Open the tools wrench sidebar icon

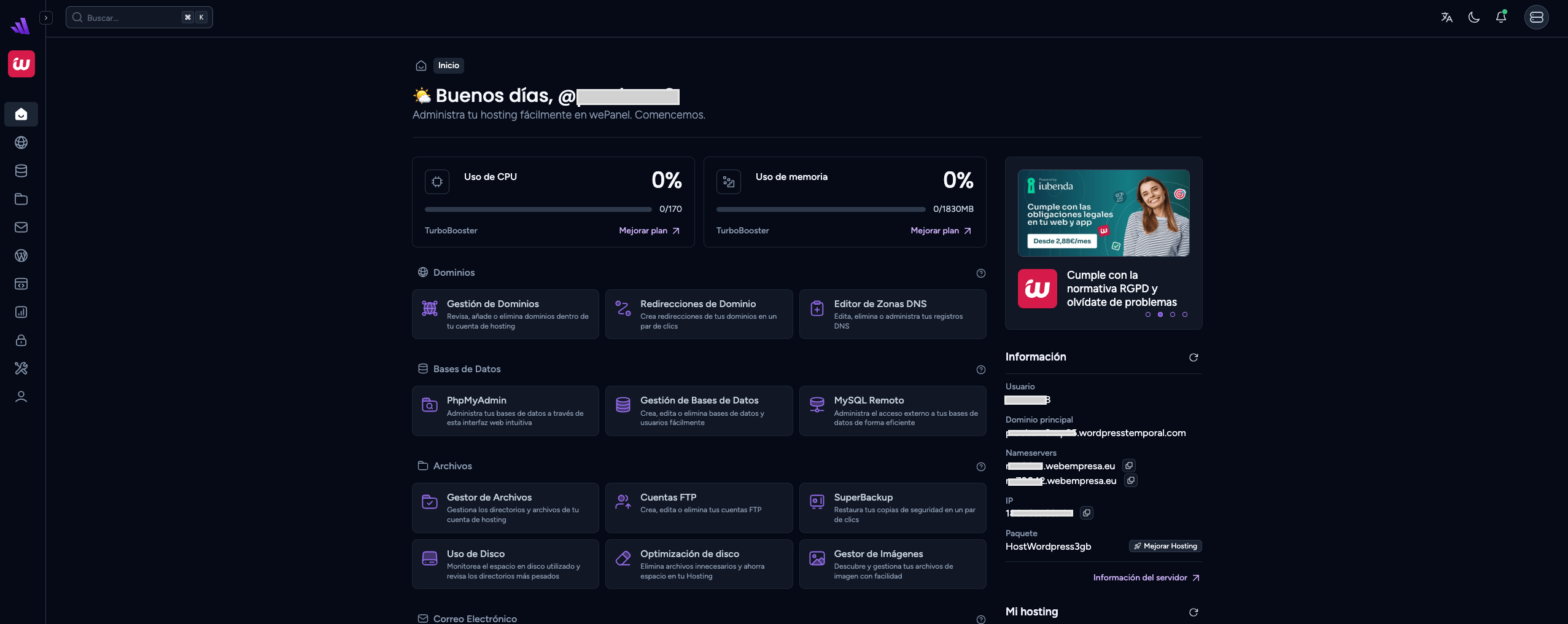tap(21, 369)
